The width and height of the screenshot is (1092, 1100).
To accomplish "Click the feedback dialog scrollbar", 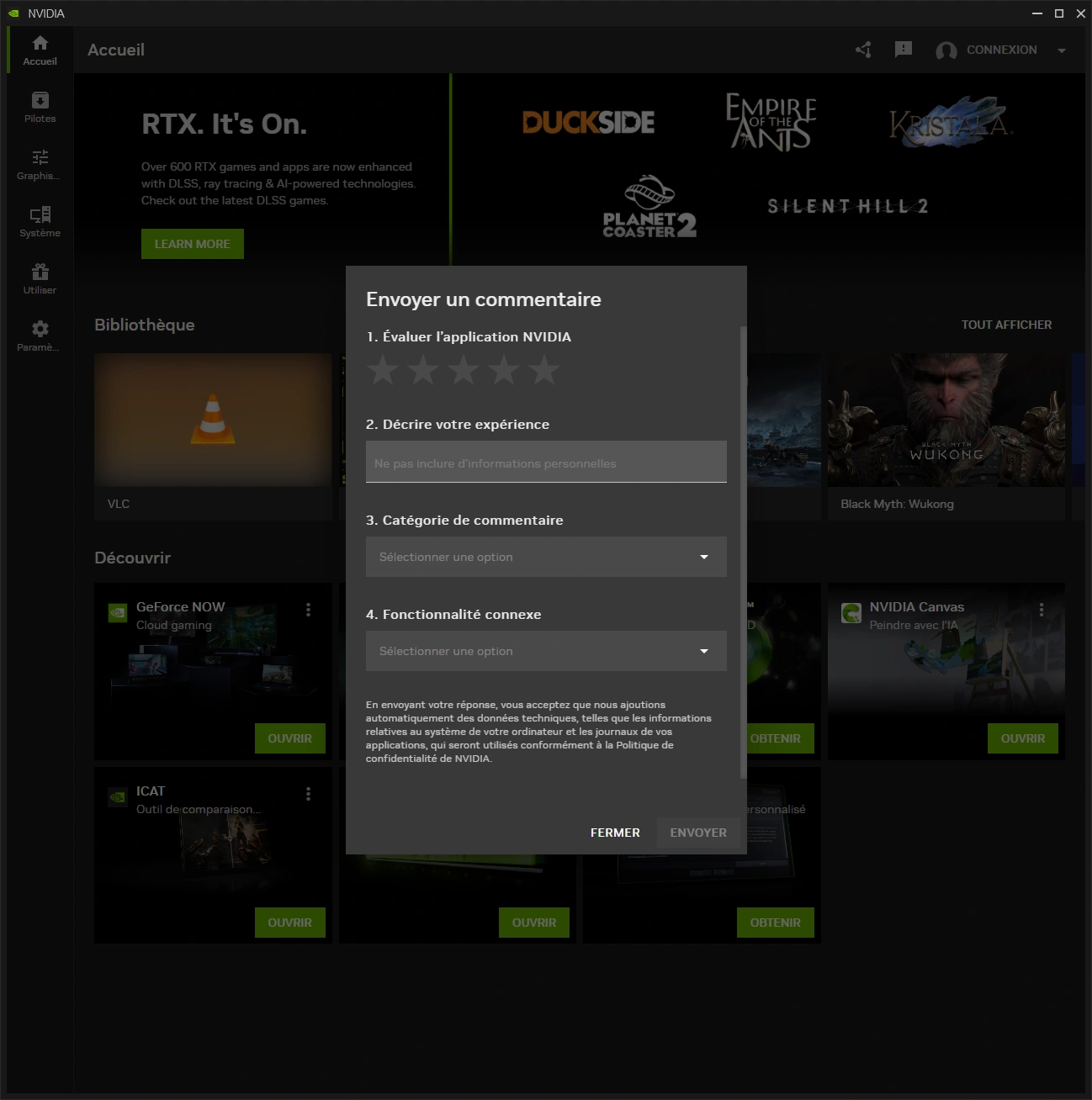I will [743, 553].
